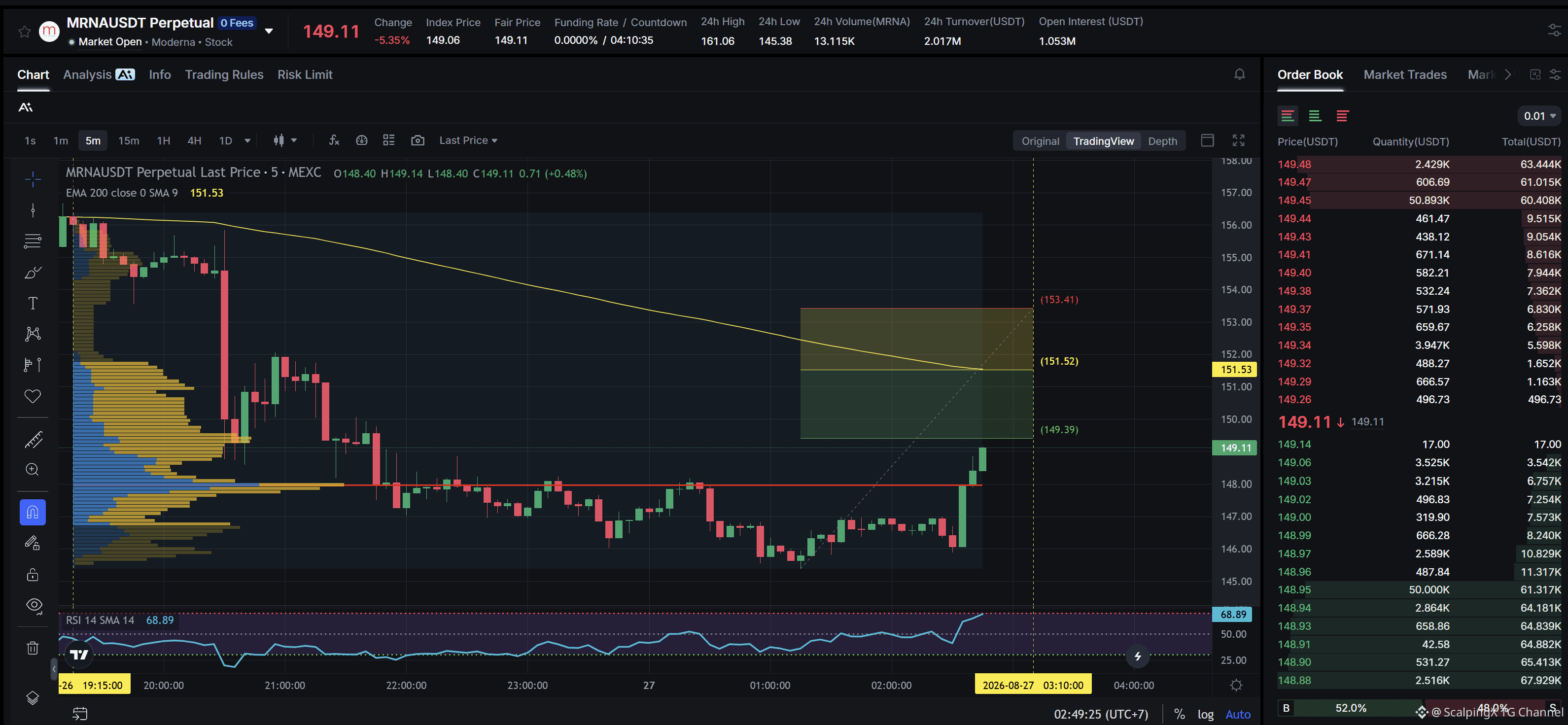This screenshot has width=1568, height=725.
Task: Select the 1H timeframe
Action: 163,140
